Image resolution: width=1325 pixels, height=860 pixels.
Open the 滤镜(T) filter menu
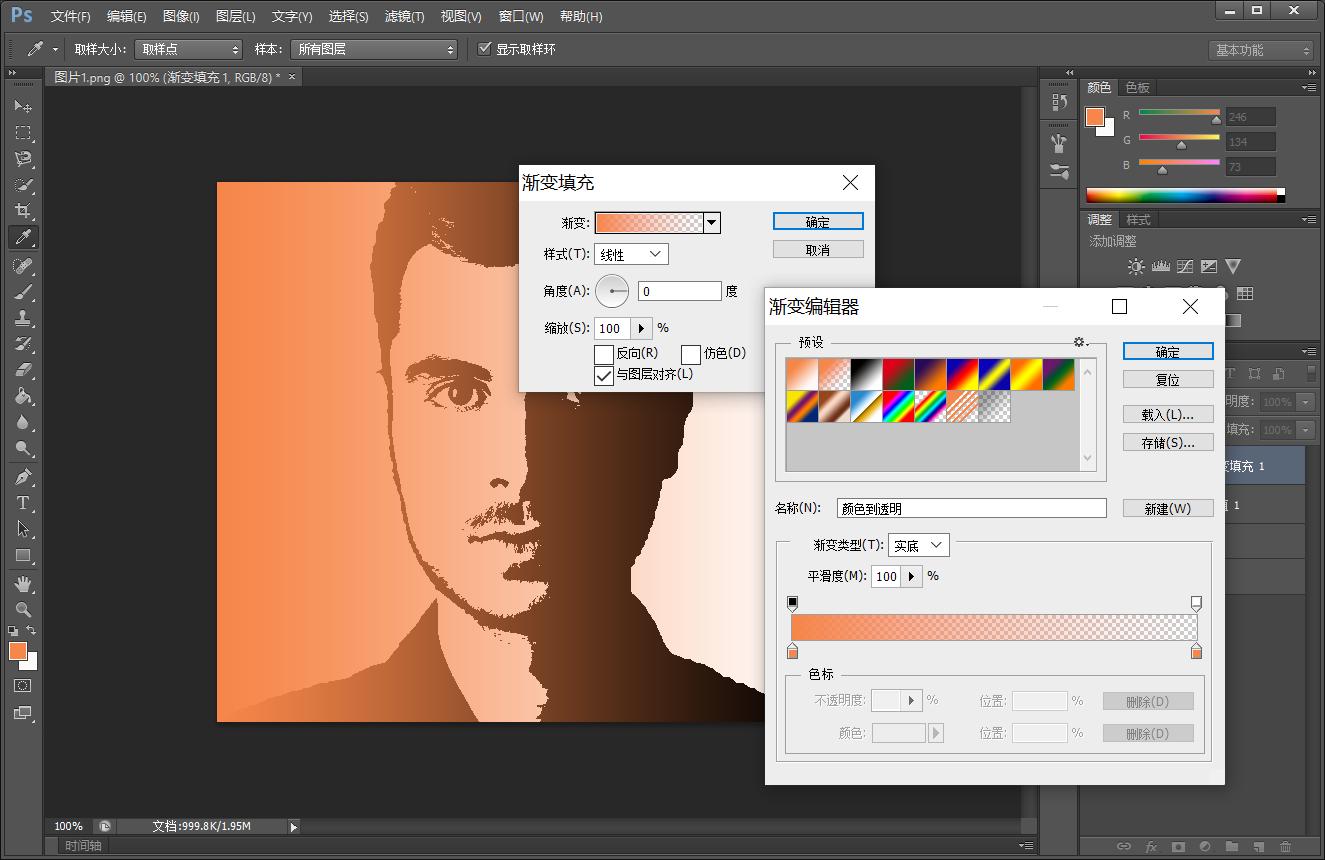(x=404, y=16)
